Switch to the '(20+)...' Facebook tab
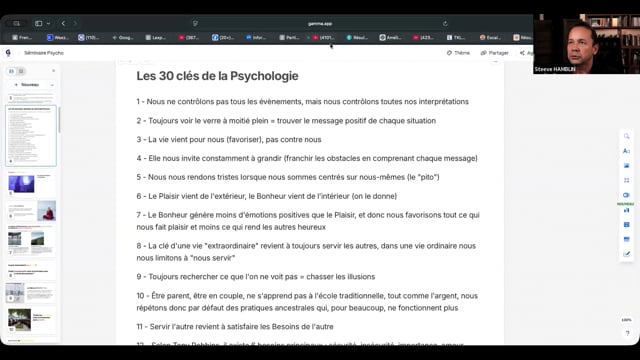Viewport: 640px width, 360px height. point(223,38)
